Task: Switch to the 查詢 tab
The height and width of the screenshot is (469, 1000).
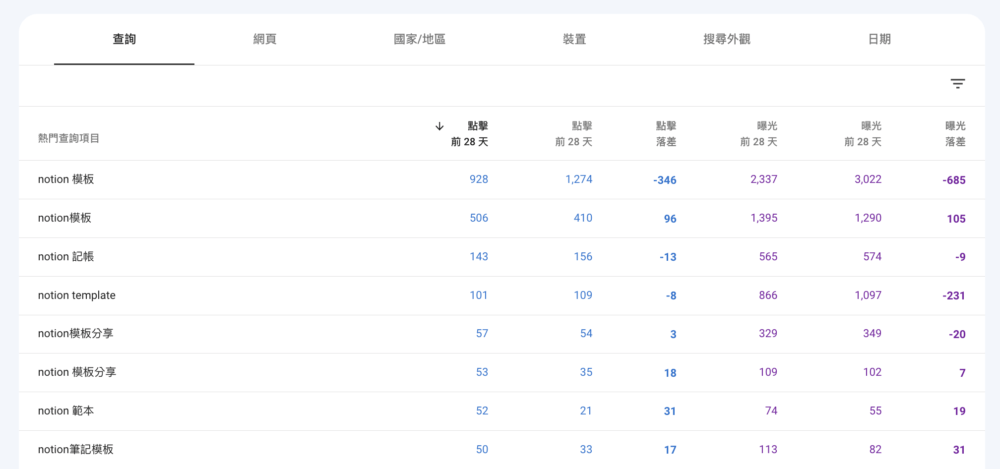Action: point(124,40)
